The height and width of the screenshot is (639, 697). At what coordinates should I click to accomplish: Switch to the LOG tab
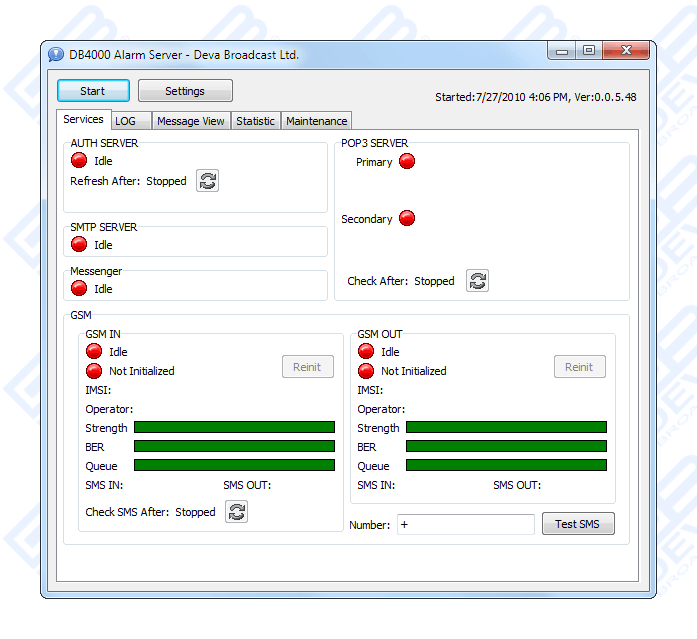coord(125,121)
